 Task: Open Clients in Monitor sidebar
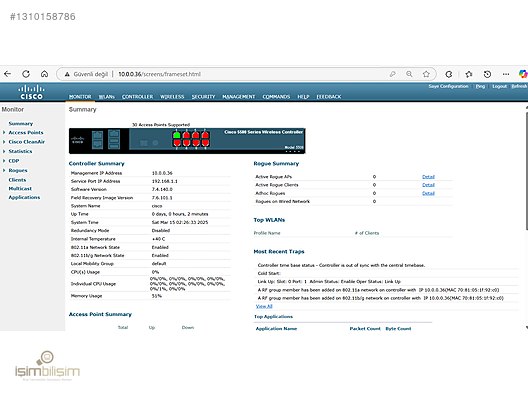click(17, 180)
